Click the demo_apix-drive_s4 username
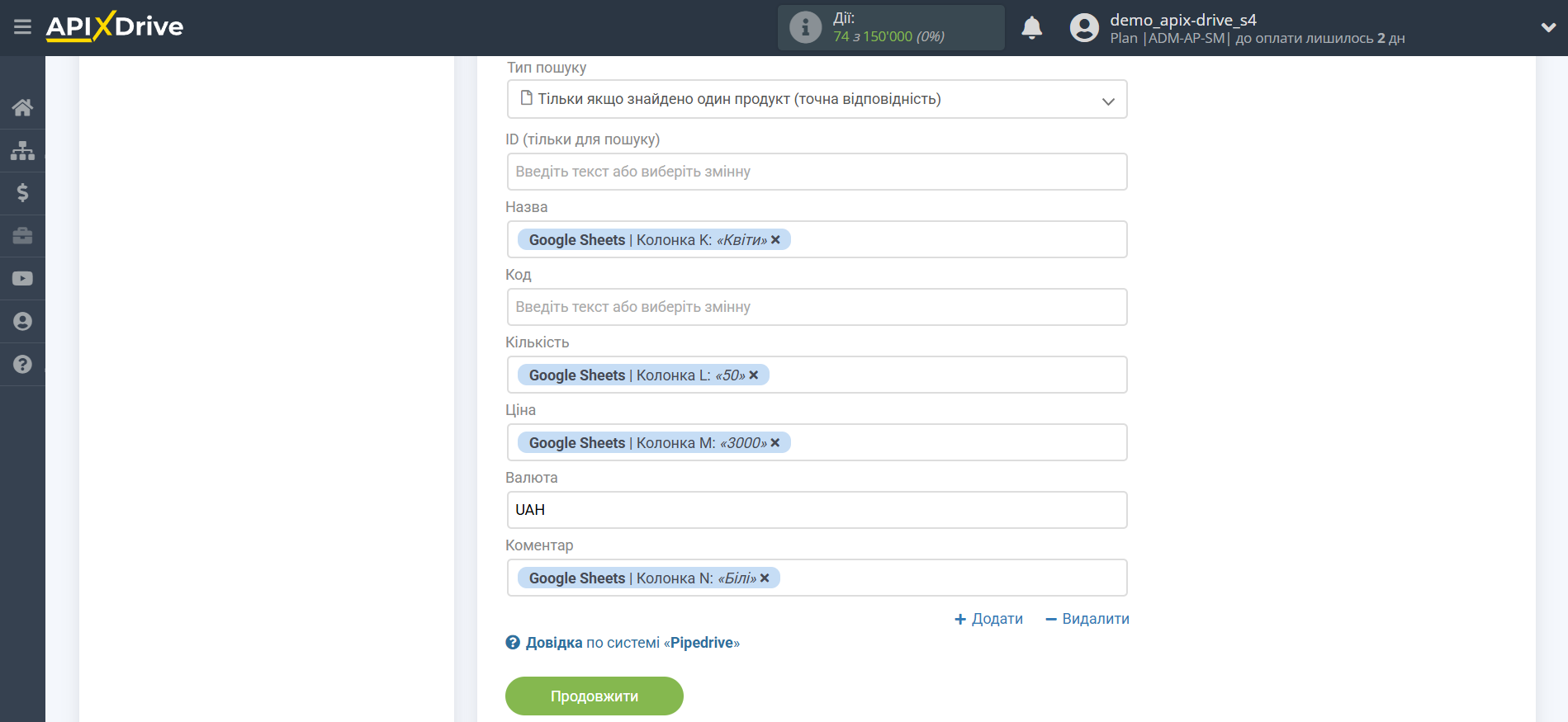 tap(1182, 20)
